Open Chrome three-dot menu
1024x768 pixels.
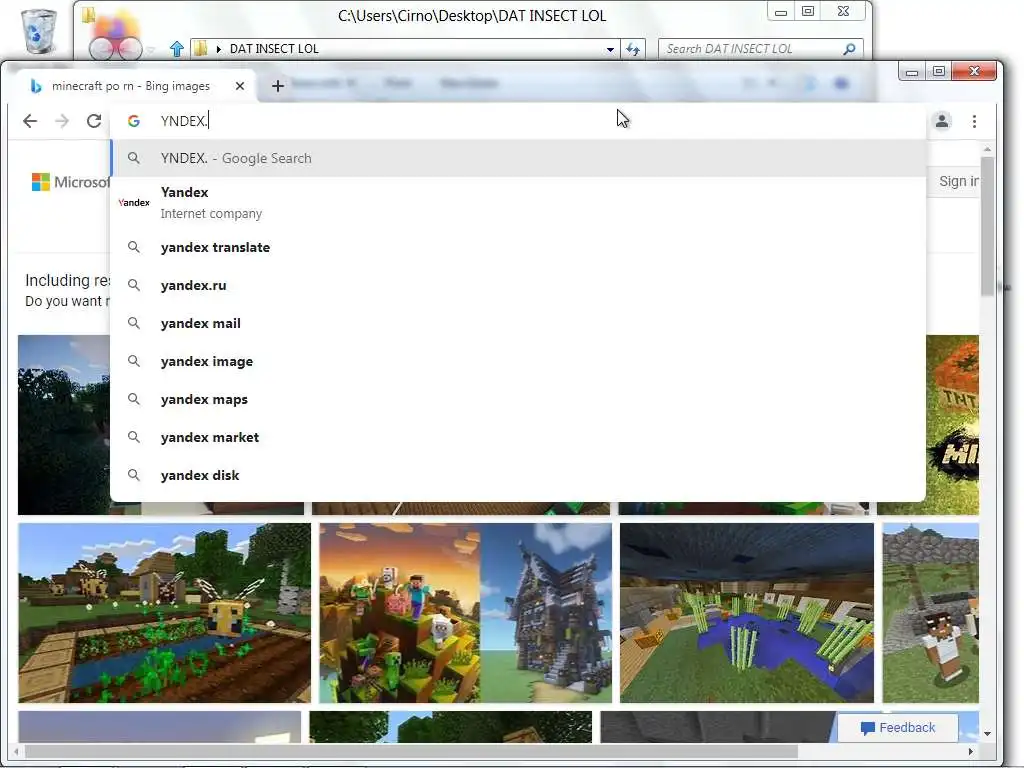[x=974, y=121]
